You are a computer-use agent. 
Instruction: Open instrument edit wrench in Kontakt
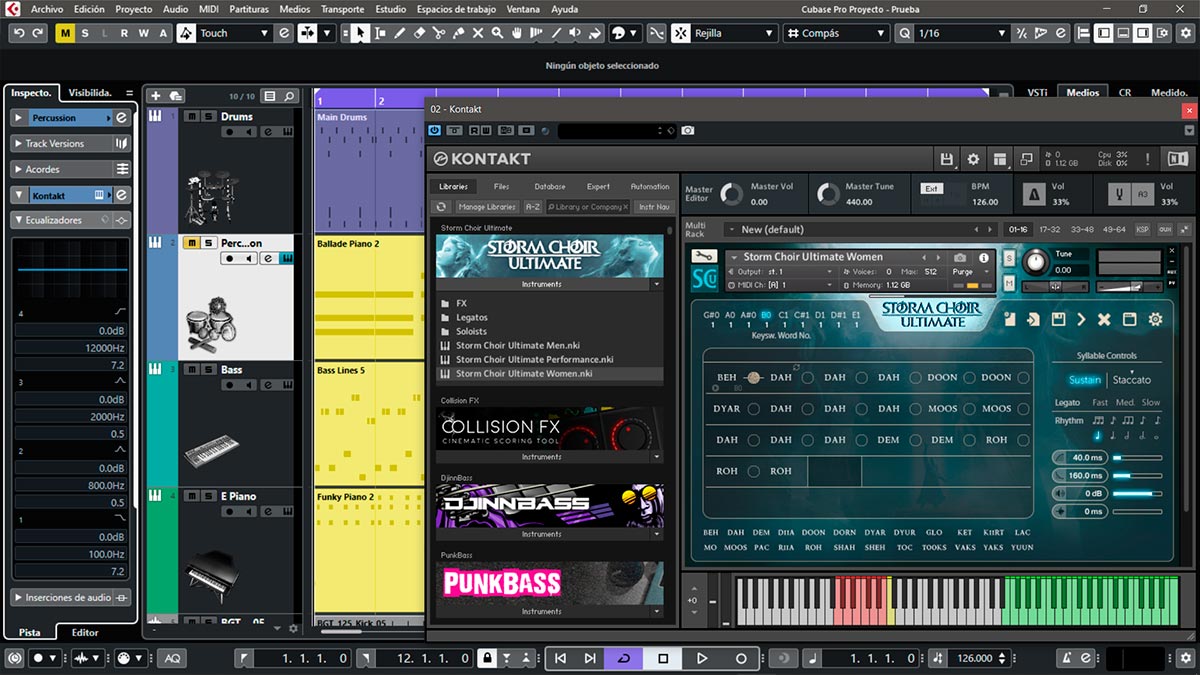[x=707, y=258]
